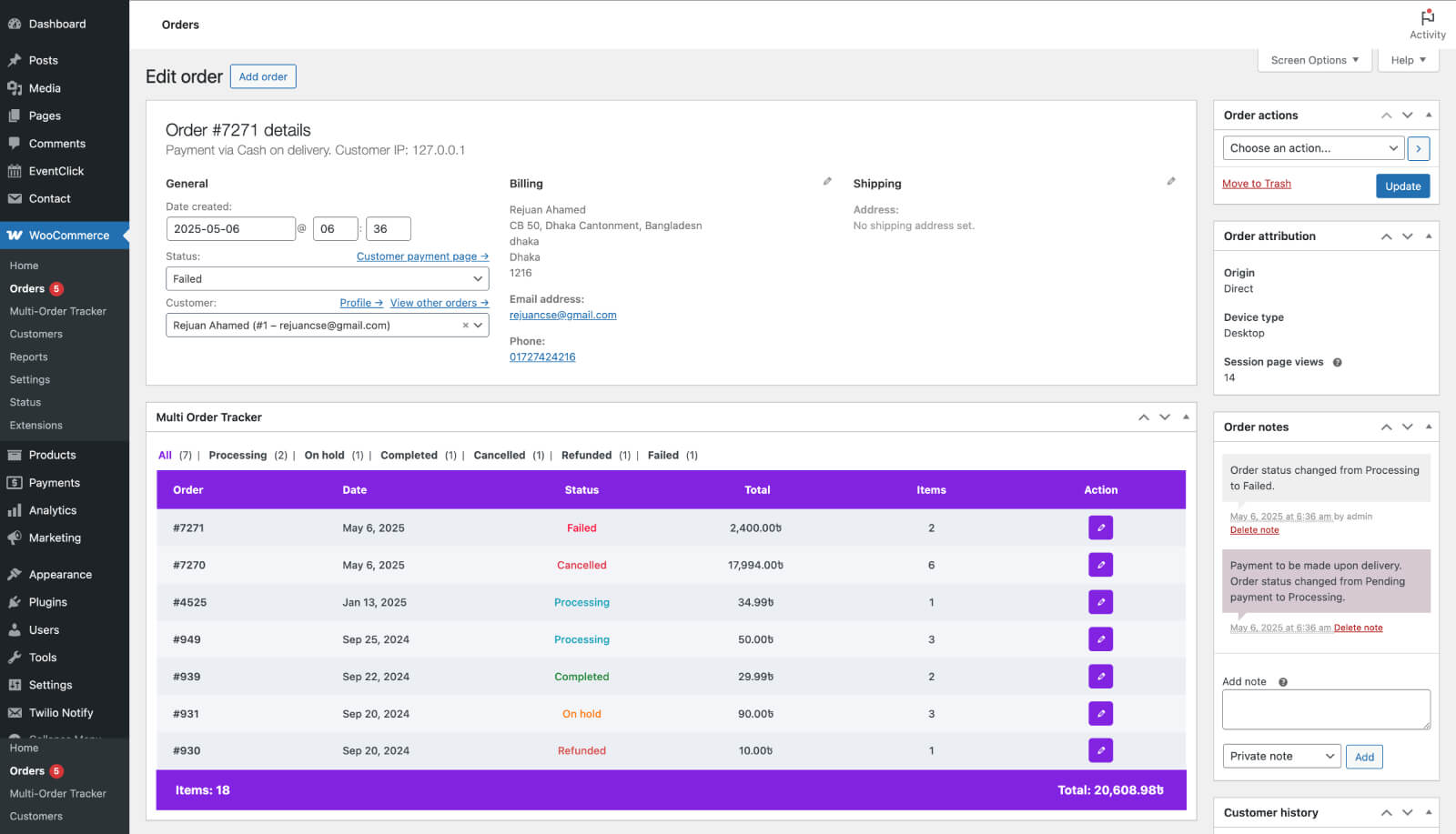Click the Add note text area
This screenshot has height=834, width=1456.
pos(1326,709)
